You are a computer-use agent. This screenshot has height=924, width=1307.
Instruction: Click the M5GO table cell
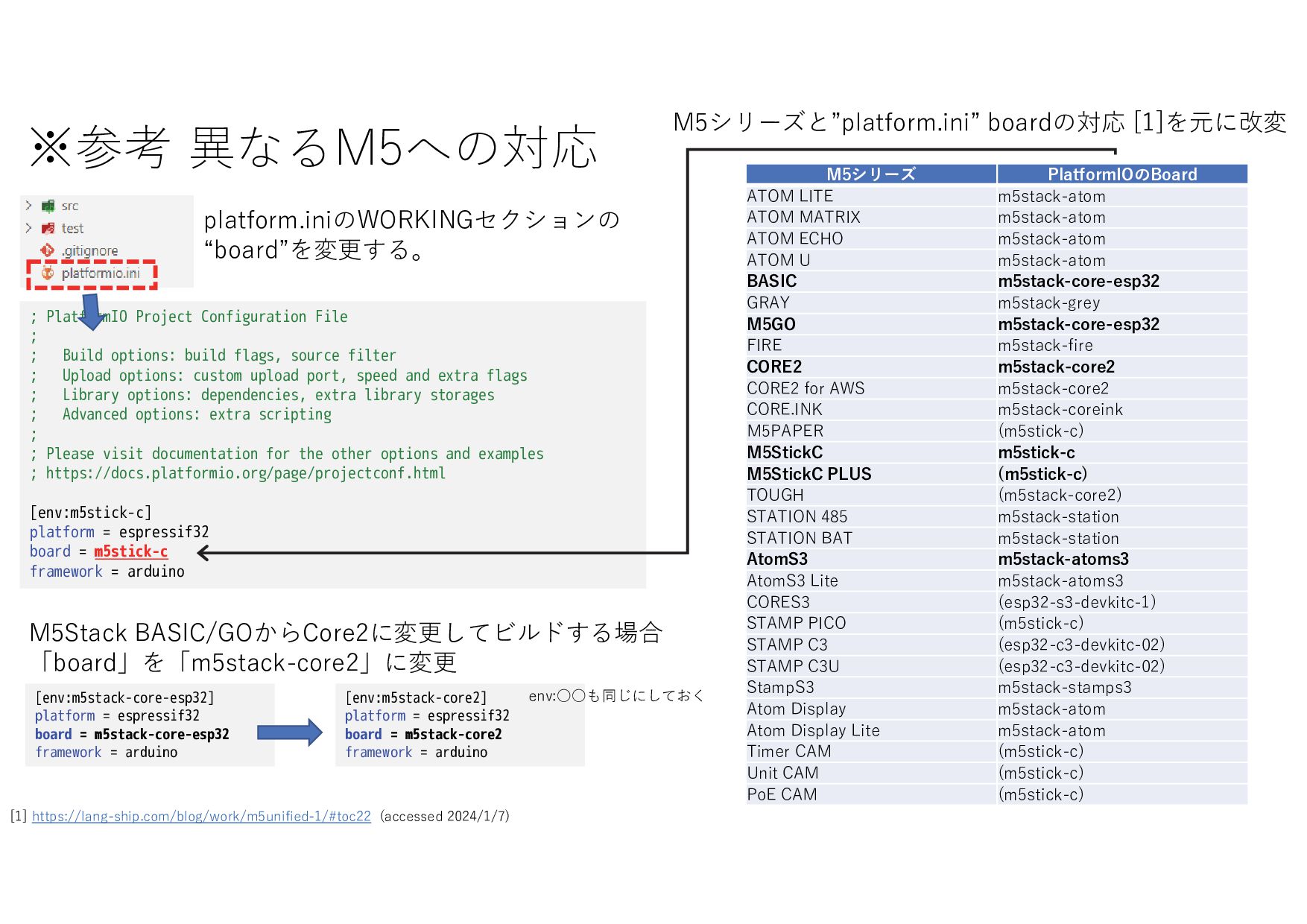[x=871, y=324]
